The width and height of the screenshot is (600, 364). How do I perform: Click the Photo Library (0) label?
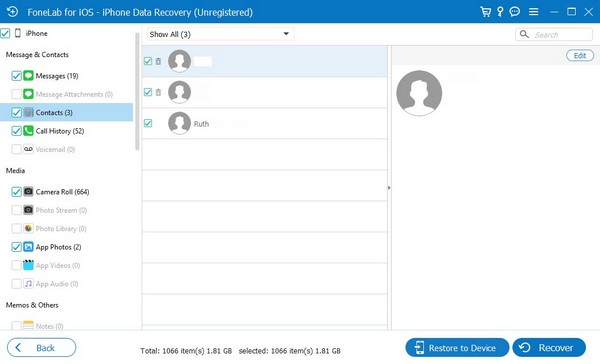61,229
